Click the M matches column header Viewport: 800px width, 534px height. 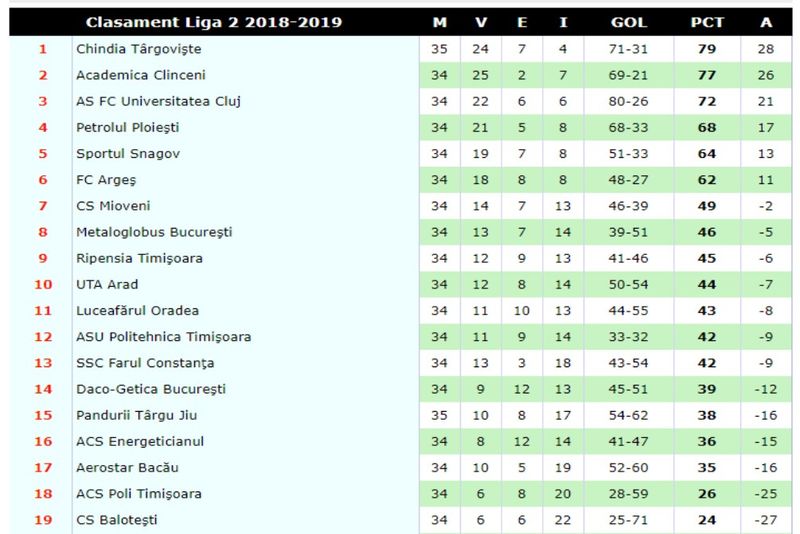pos(440,22)
